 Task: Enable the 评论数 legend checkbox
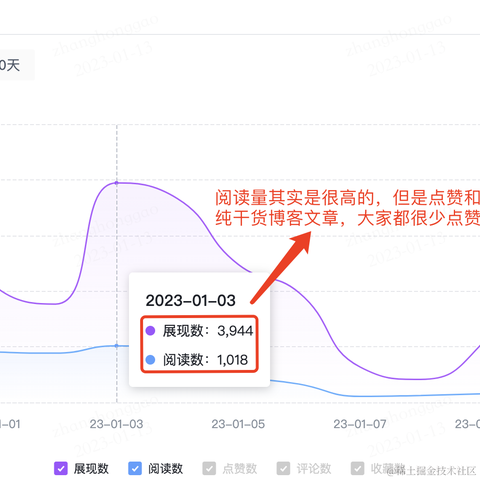point(283,468)
